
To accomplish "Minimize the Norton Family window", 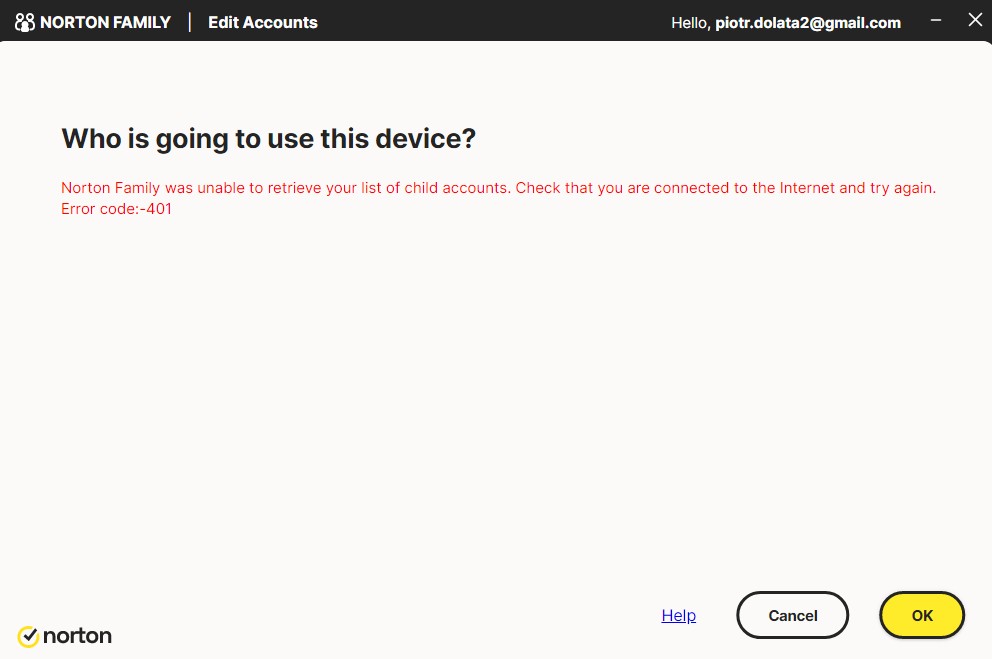I will (x=936, y=21).
